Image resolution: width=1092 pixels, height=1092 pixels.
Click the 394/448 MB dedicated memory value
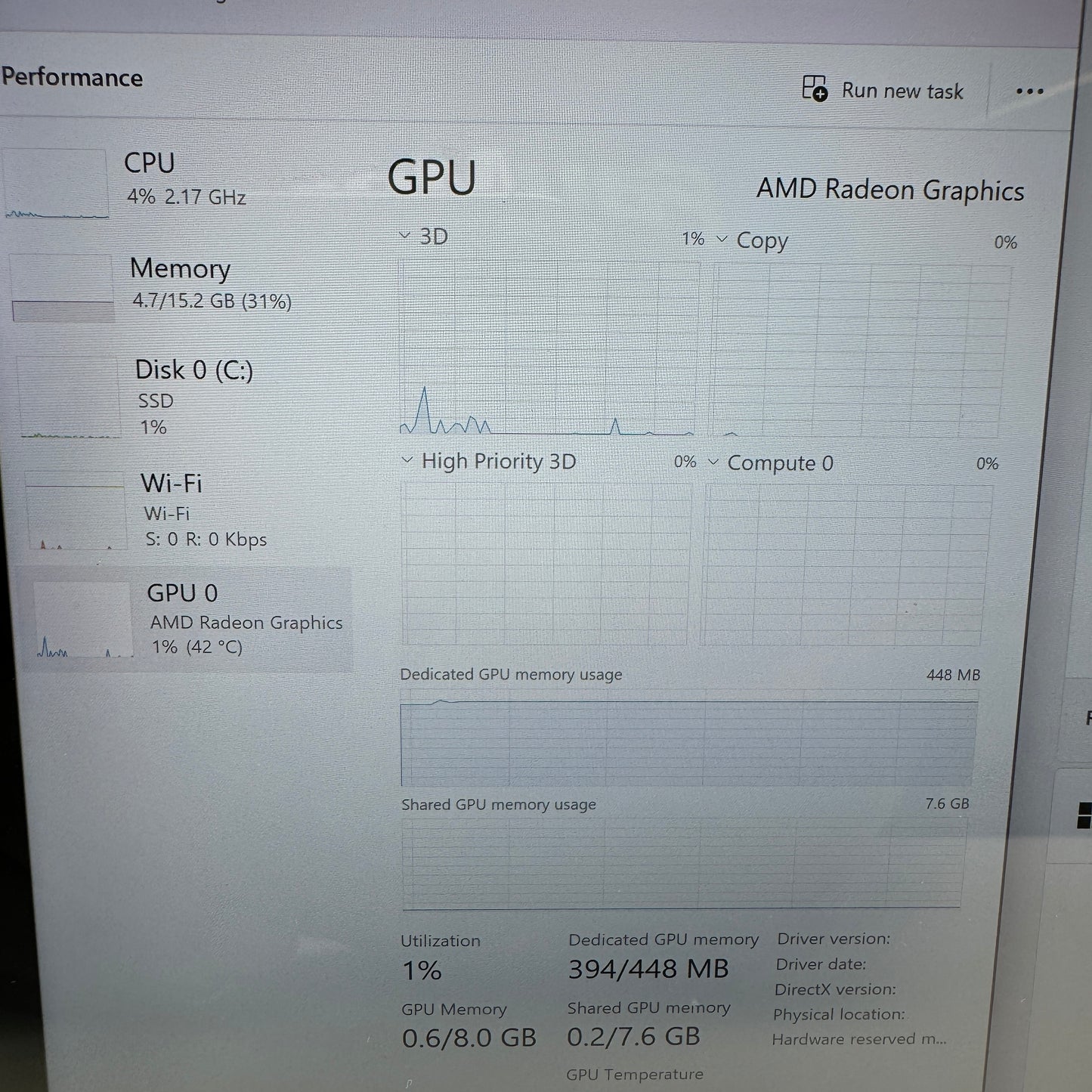click(648, 969)
